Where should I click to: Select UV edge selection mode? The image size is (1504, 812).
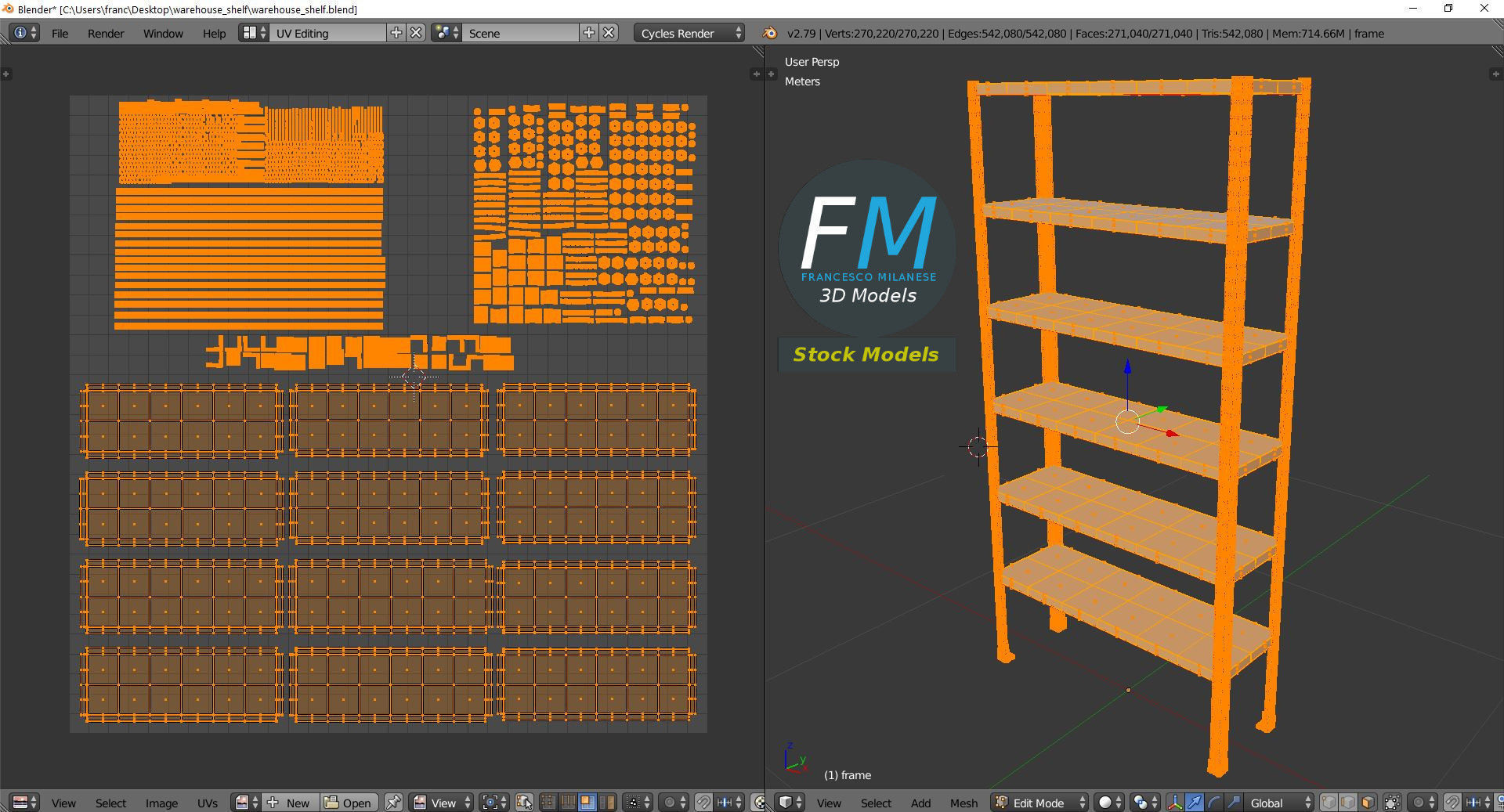tap(567, 803)
